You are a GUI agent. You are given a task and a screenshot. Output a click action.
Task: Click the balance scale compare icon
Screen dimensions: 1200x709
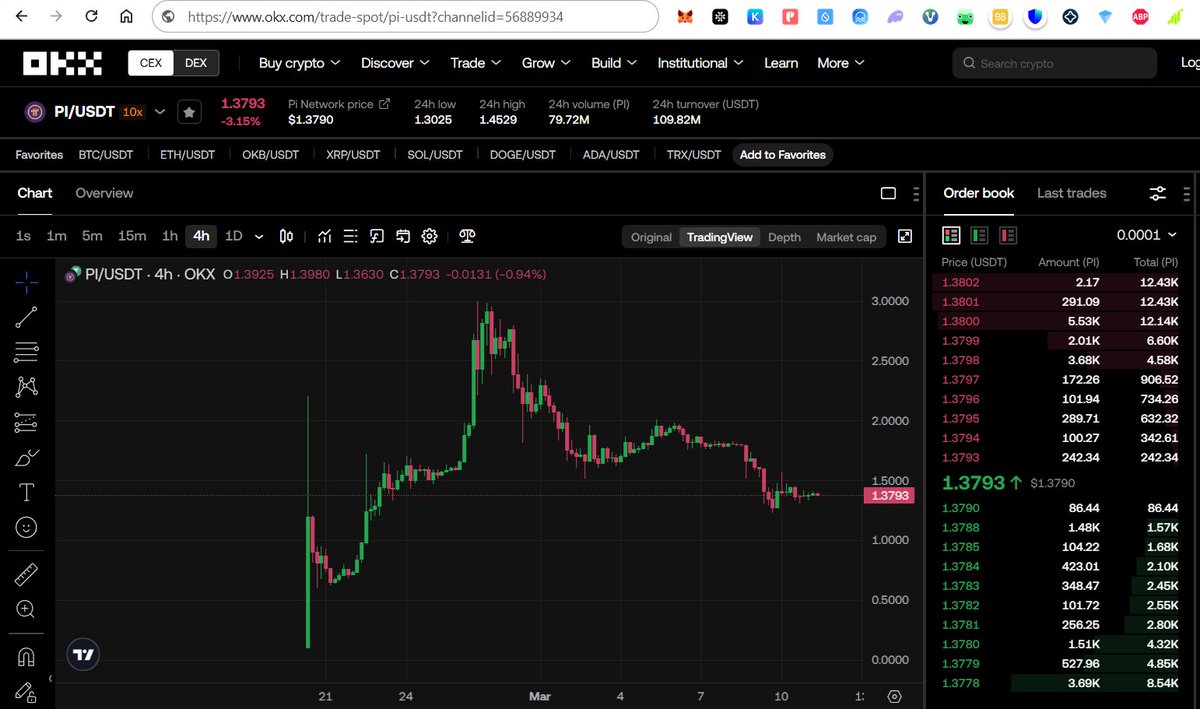(x=466, y=236)
